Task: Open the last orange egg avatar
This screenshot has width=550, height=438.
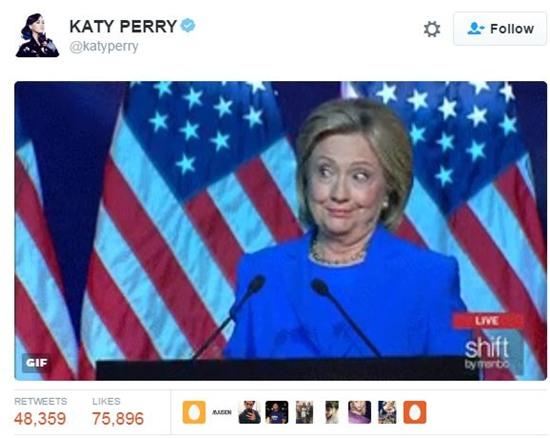Action: (x=415, y=412)
